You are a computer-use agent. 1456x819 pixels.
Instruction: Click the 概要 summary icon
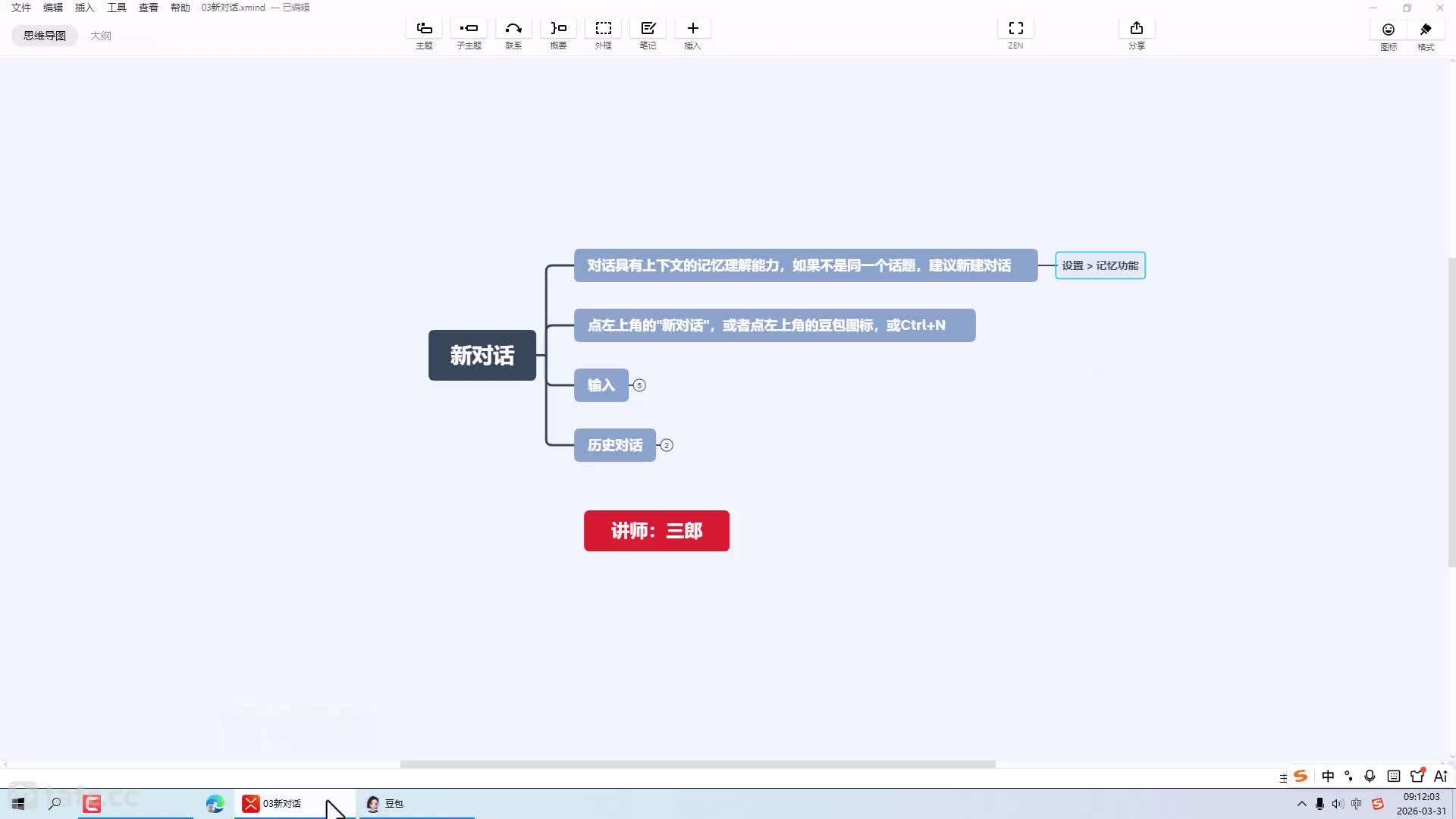(x=558, y=29)
